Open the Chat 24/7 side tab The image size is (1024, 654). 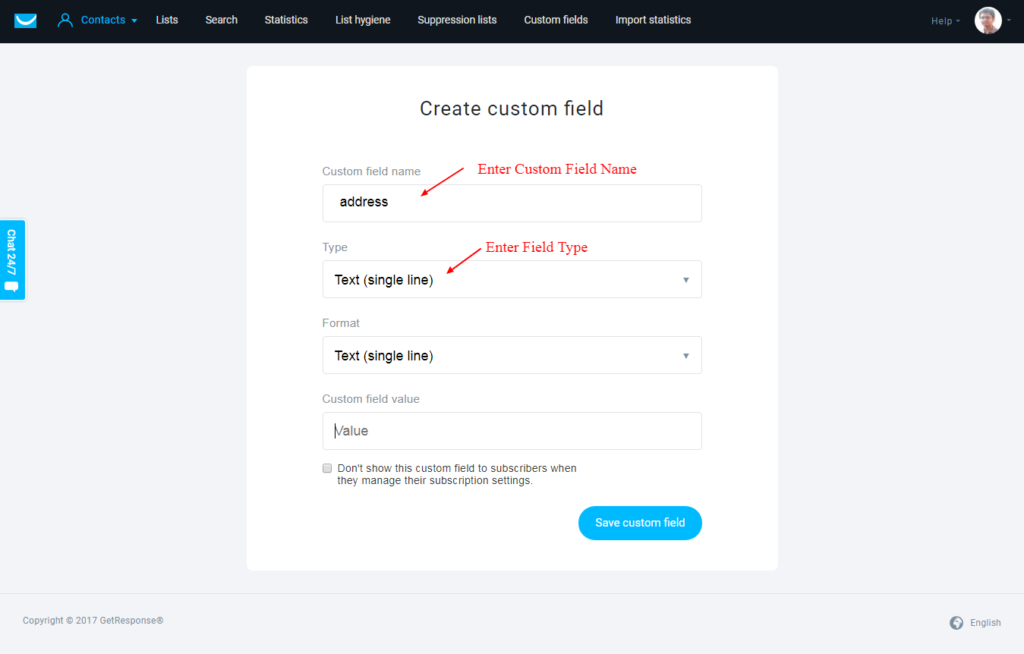point(12,259)
